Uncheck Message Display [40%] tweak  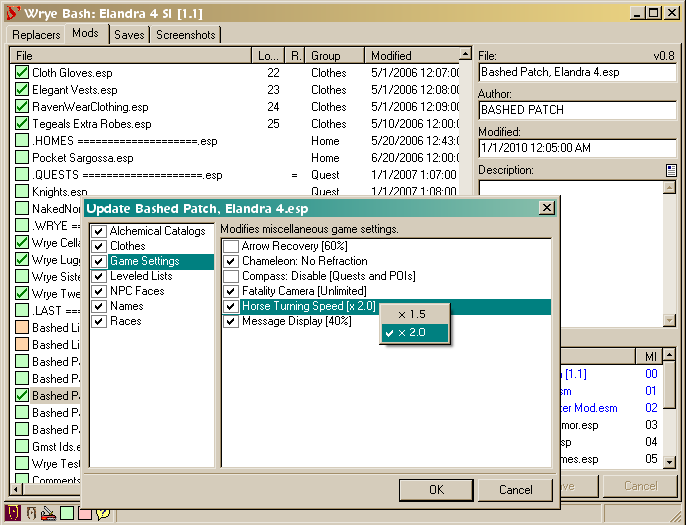pyautogui.click(x=231, y=321)
